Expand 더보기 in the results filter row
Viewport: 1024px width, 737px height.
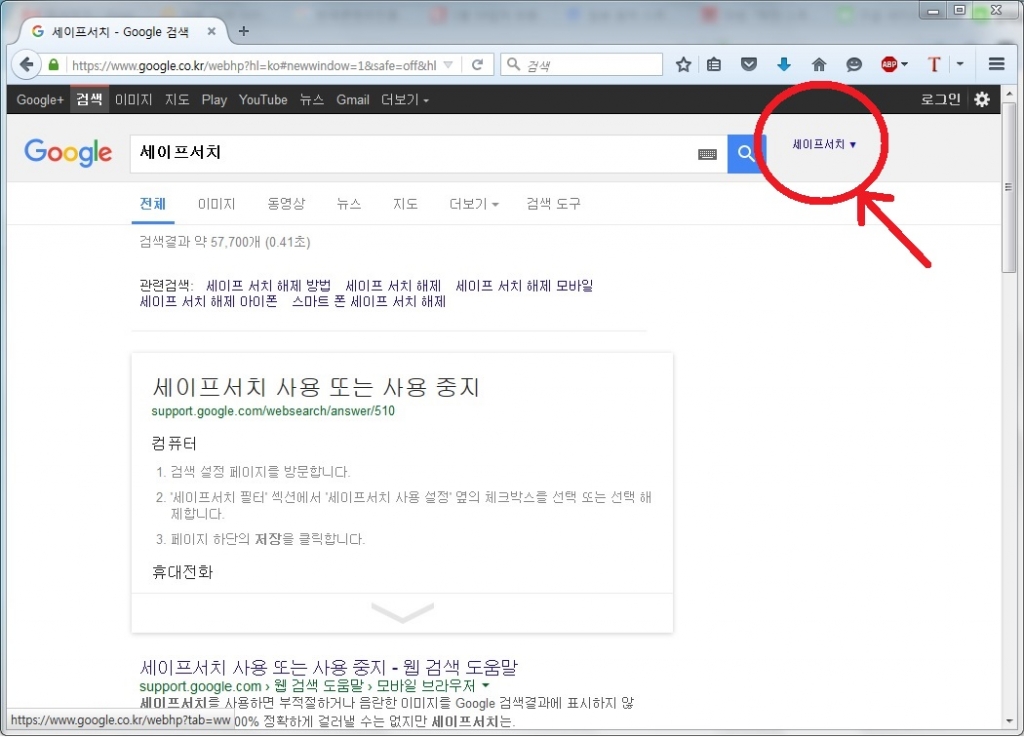pyautogui.click(x=472, y=203)
